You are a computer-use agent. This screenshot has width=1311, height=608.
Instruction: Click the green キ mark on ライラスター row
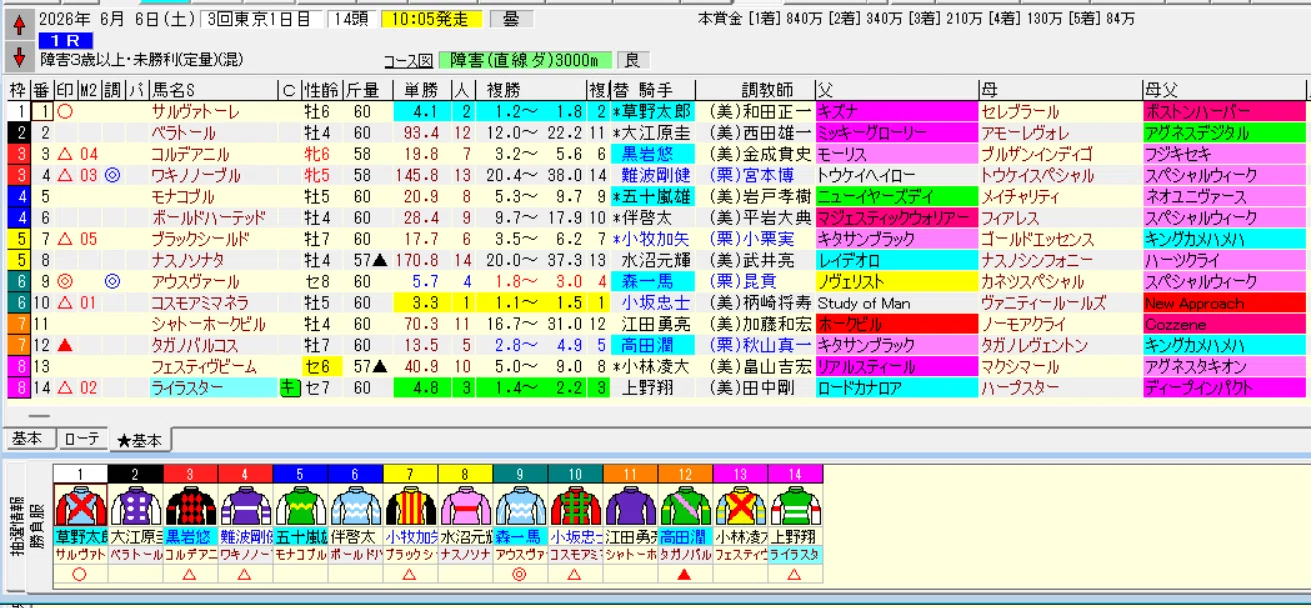tap(289, 388)
